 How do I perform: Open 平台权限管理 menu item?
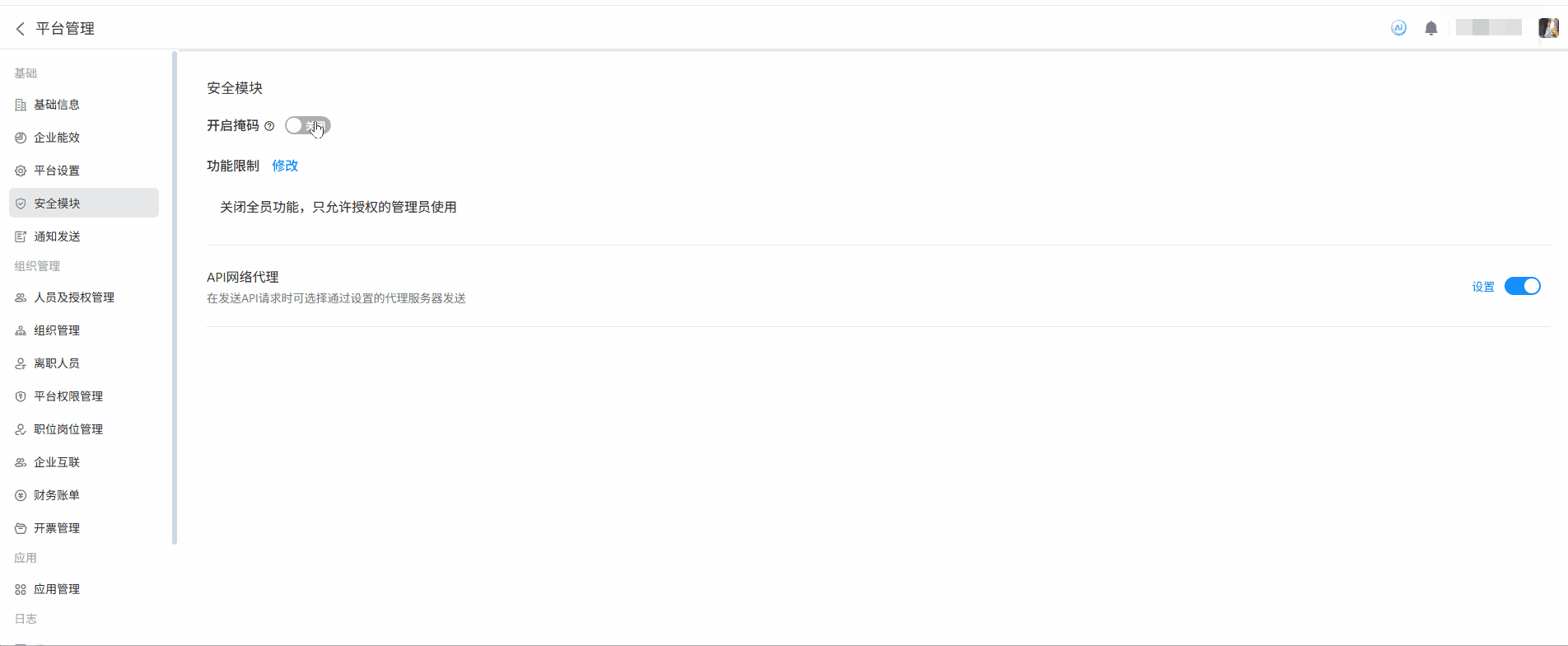coord(68,396)
